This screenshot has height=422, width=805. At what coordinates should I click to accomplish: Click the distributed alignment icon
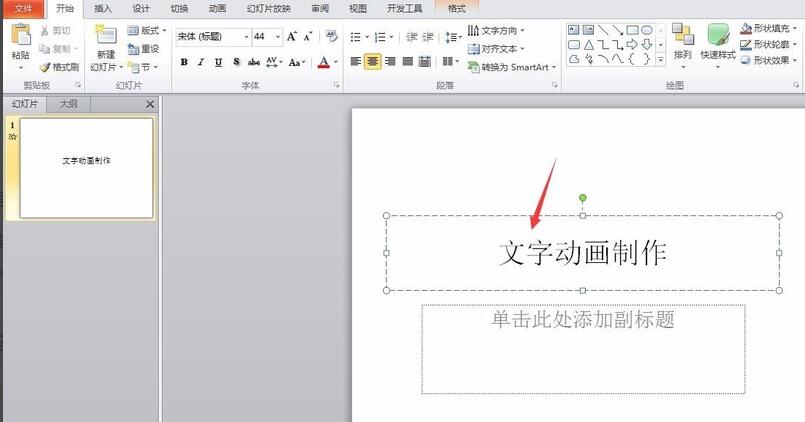425,62
